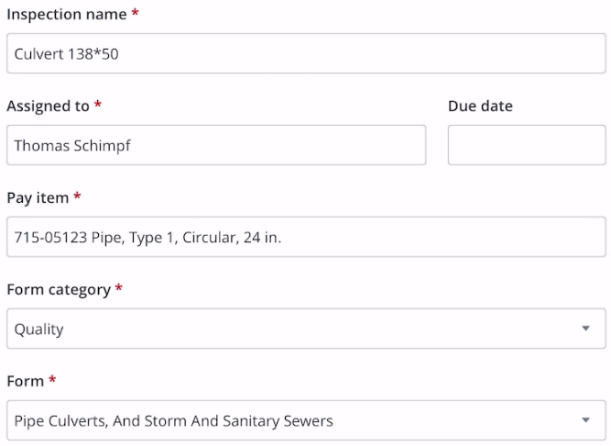Focus the Assigned to text box

(x=216, y=145)
